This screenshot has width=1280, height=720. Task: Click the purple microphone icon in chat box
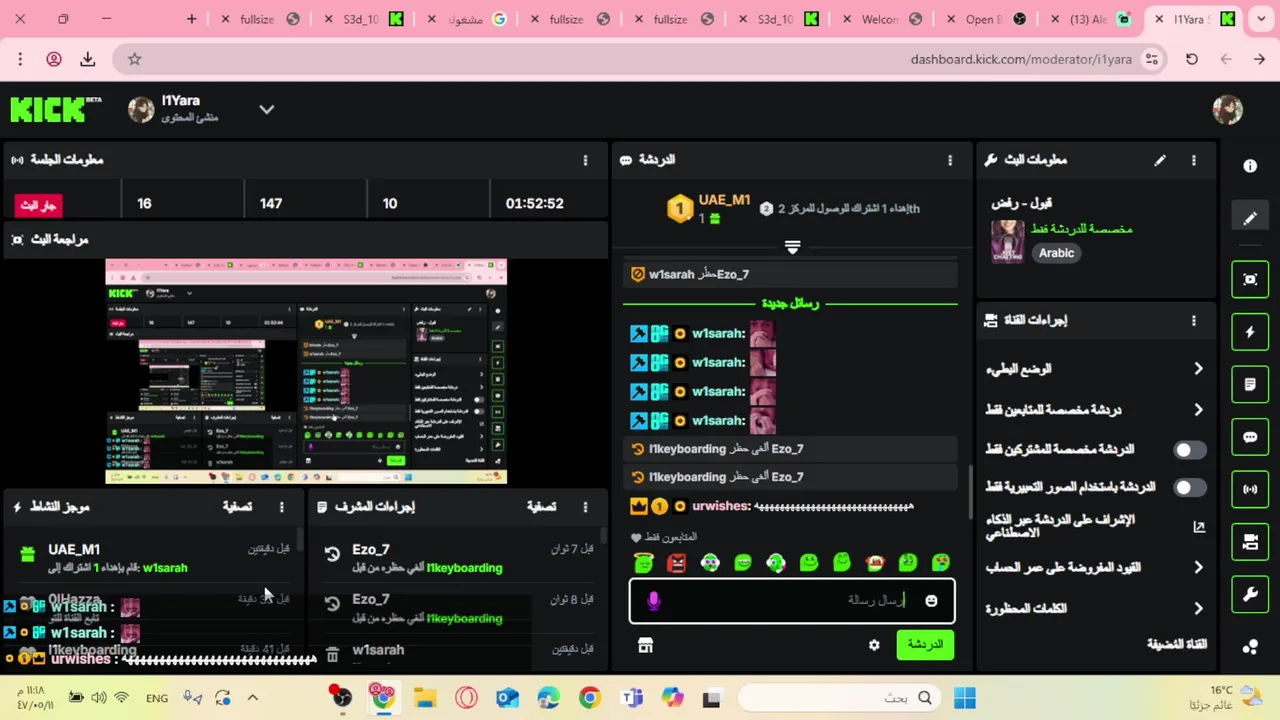click(x=653, y=600)
